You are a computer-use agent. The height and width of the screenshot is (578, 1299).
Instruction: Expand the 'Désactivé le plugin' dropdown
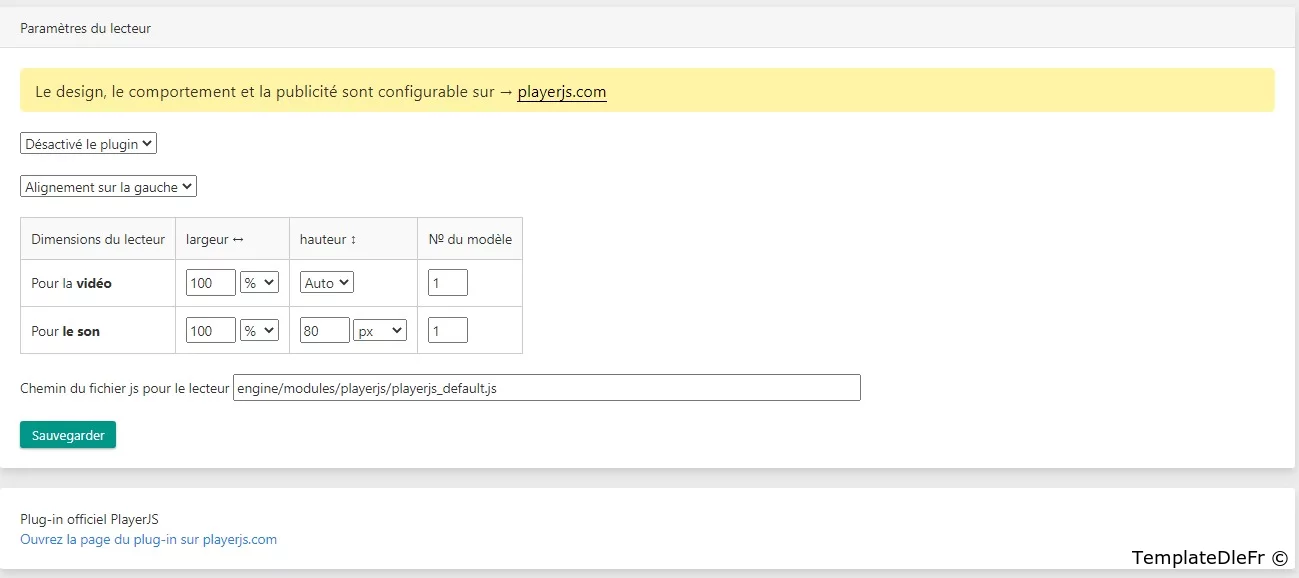click(x=88, y=144)
